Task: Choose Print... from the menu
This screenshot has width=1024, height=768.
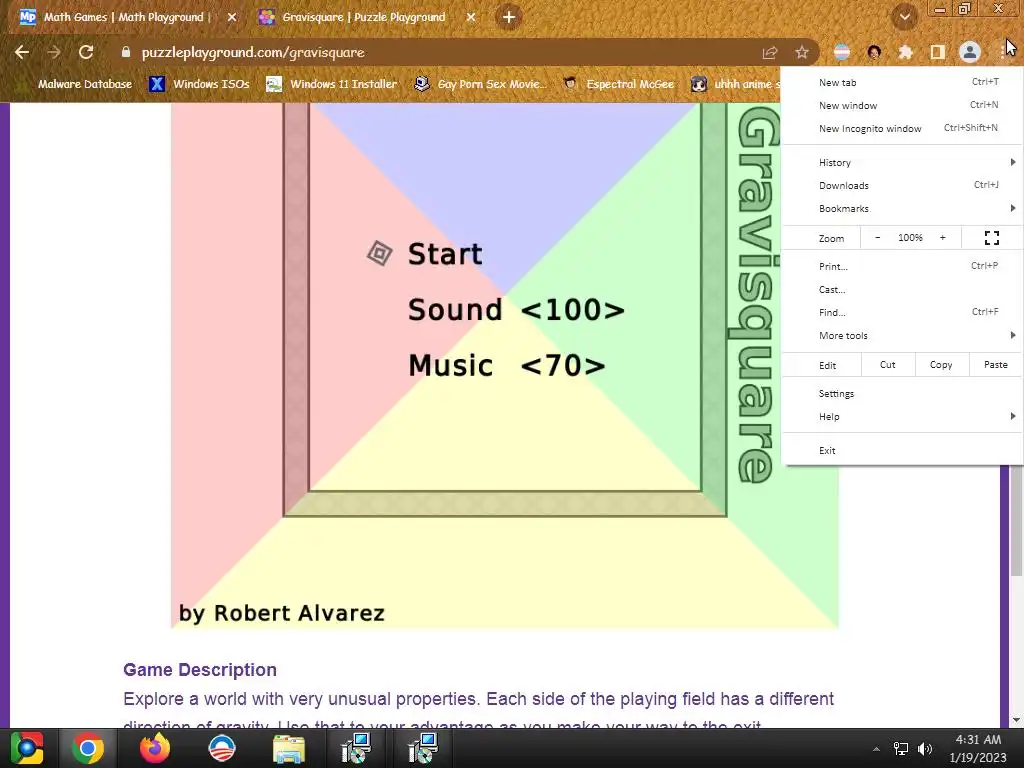Action: click(x=902, y=266)
